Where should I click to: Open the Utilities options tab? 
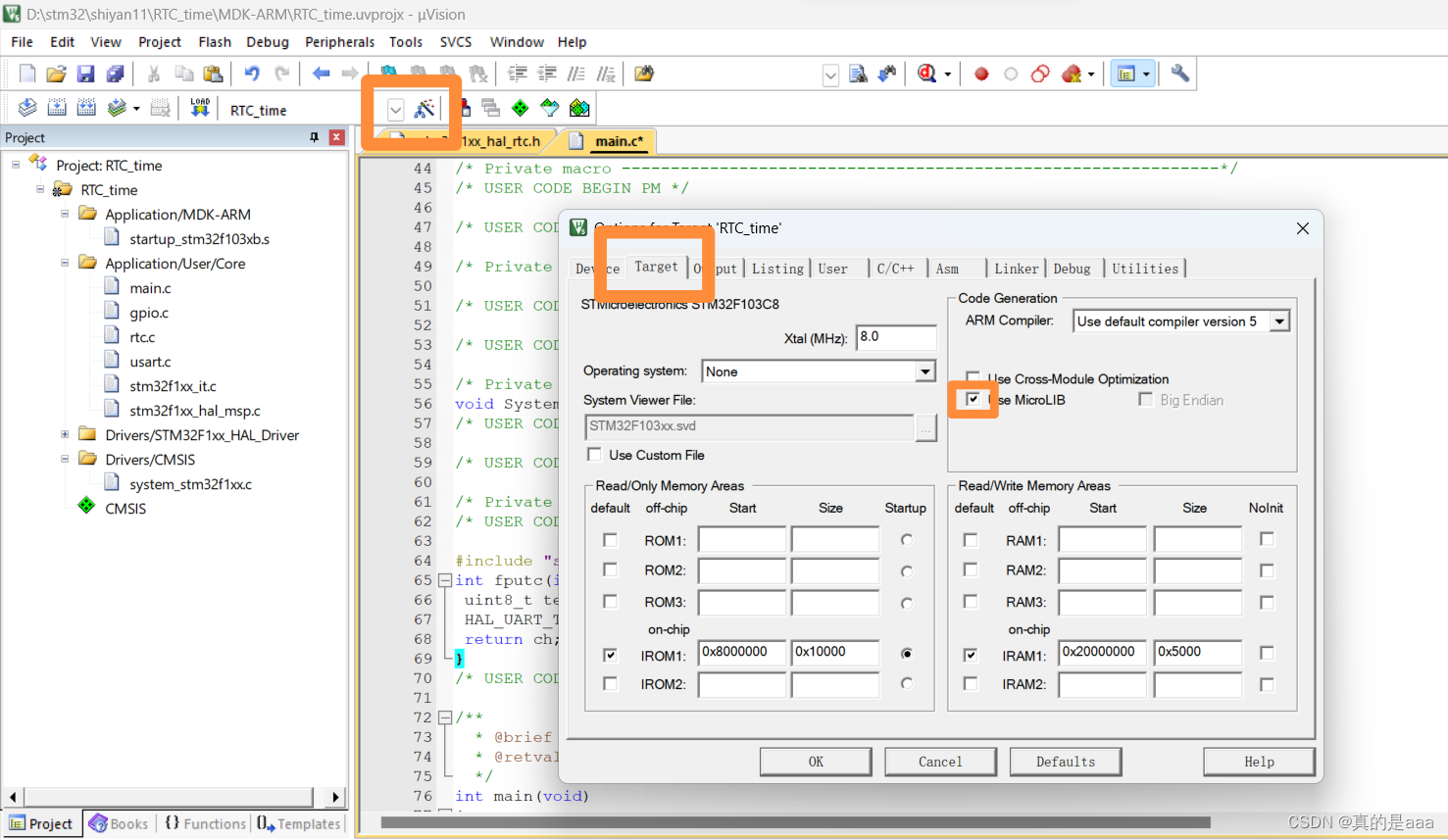[1145, 269]
